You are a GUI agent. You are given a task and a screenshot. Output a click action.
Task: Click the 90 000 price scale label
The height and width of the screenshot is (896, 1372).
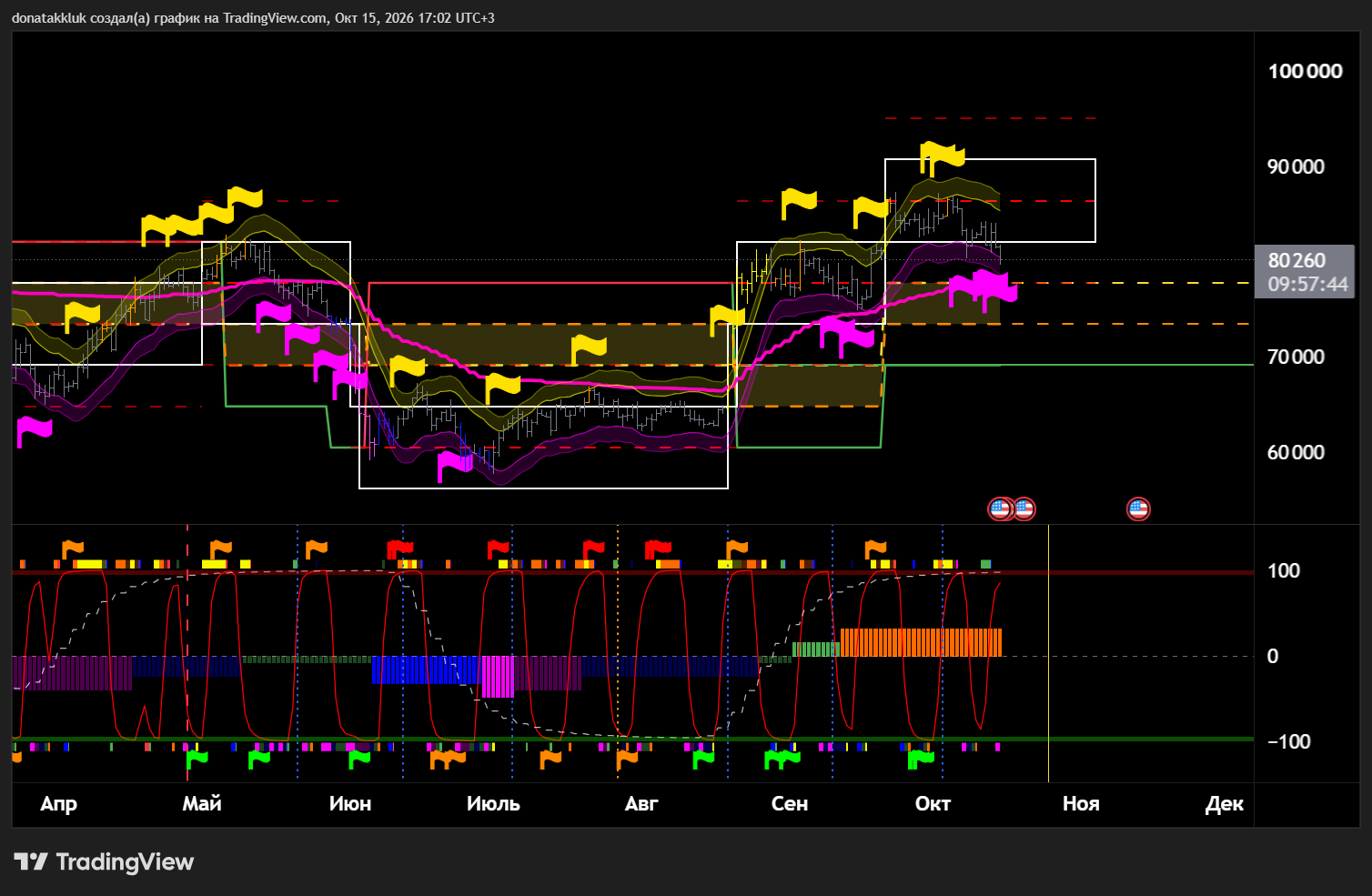[1296, 166]
